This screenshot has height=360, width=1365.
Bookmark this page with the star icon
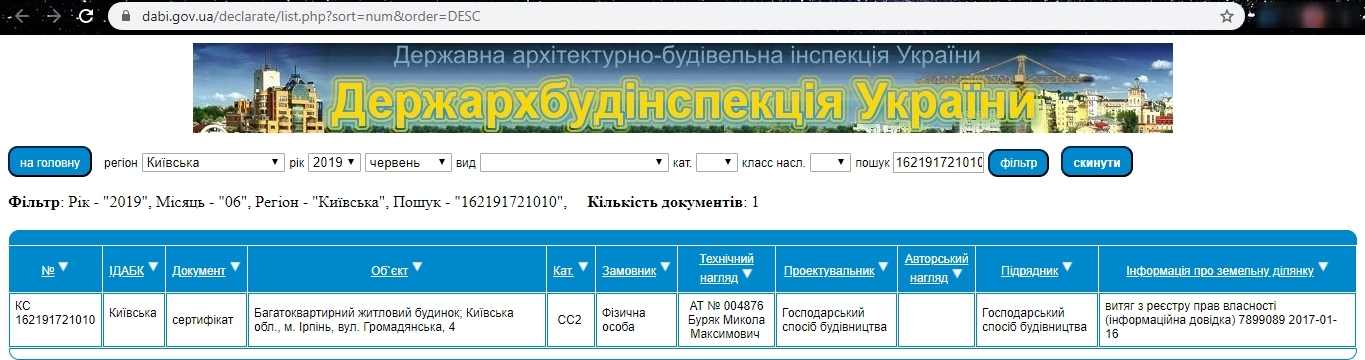point(1227,17)
